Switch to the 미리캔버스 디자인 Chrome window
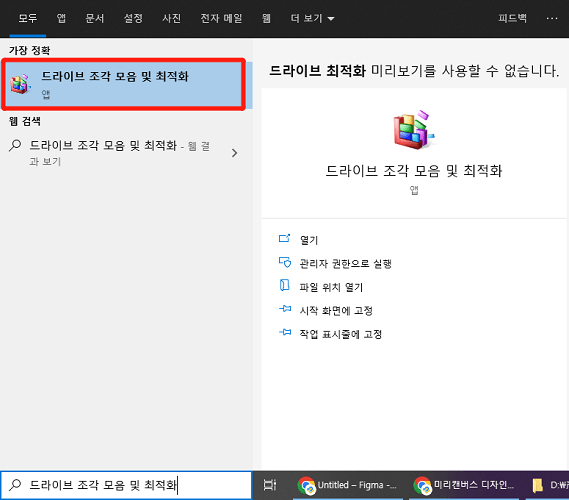 click(x=464, y=485)
